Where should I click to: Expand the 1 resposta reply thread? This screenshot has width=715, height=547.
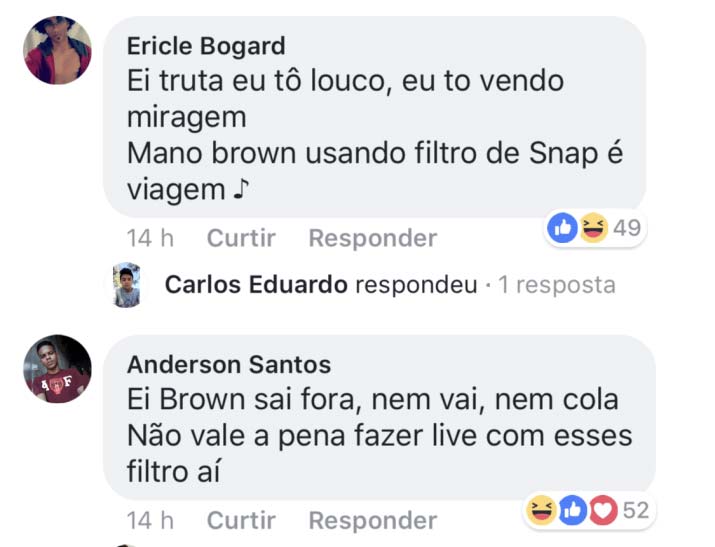[x=557, y=285]
